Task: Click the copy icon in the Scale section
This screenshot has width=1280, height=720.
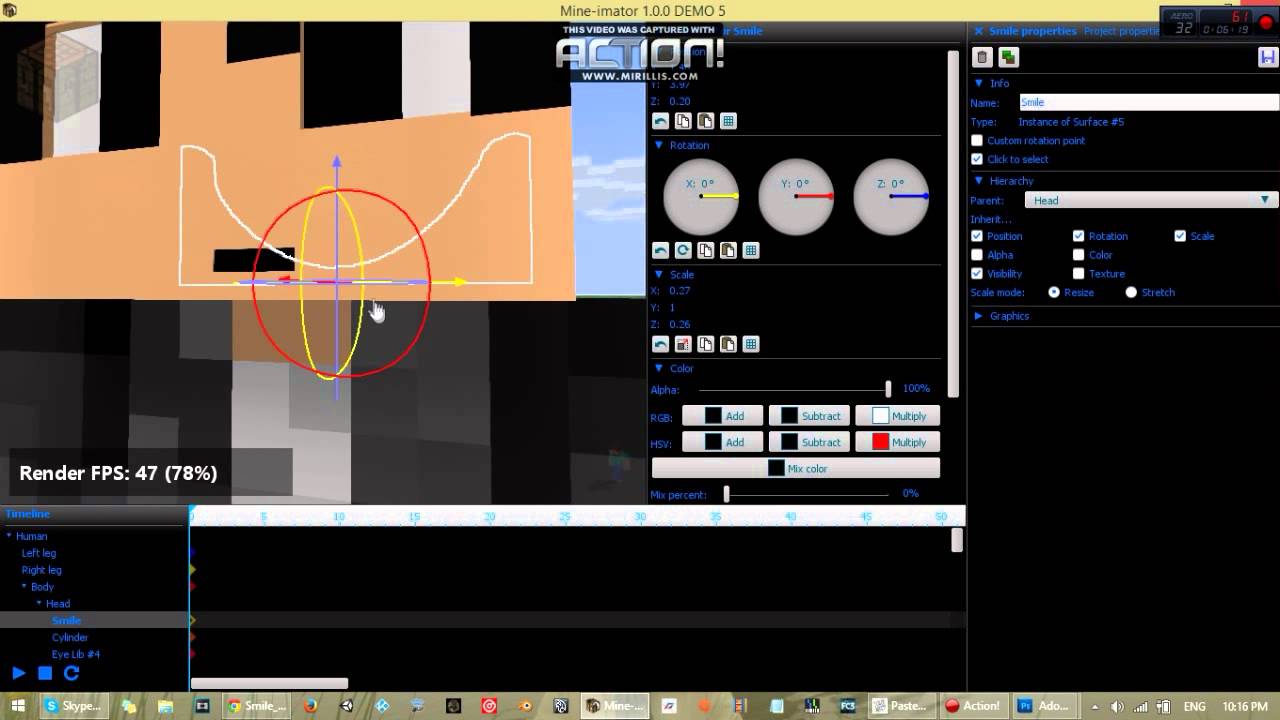Action: (706, 344)
